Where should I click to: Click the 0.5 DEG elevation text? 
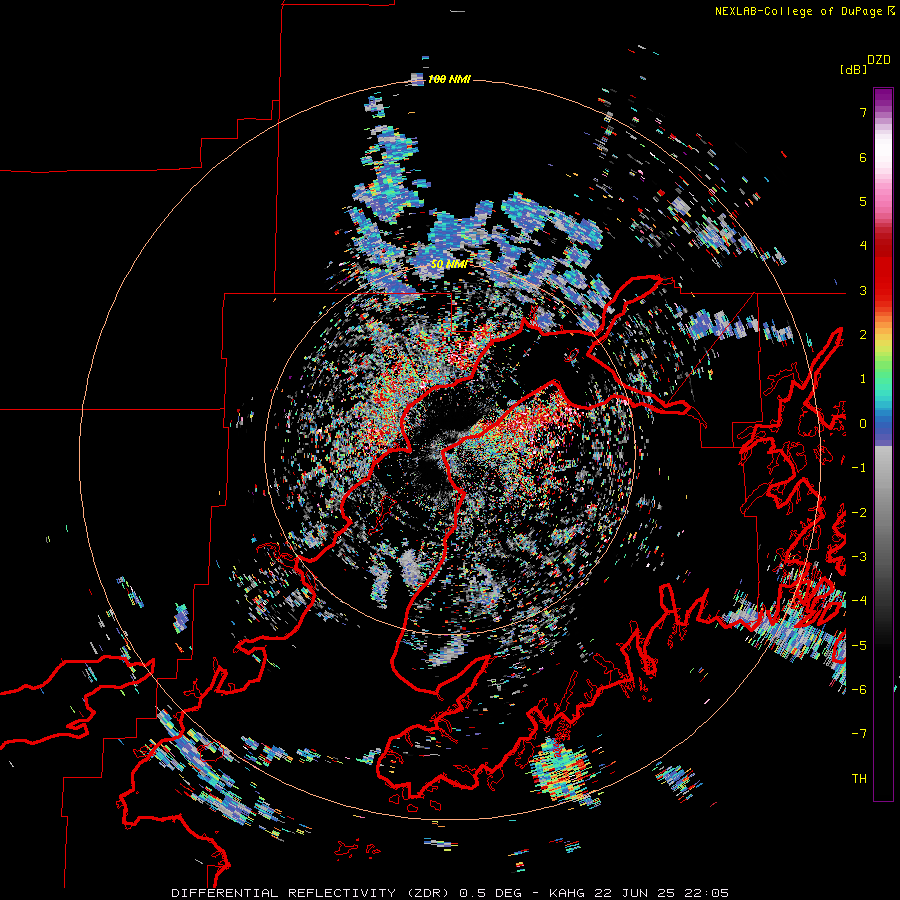(x=490, y=893)
